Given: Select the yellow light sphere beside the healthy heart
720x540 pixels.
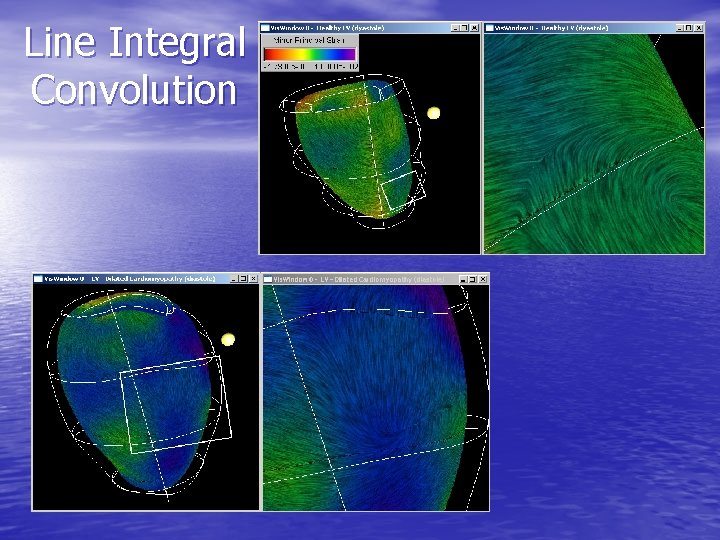Looking at the screenshot, I should click(x=433, y=113).
